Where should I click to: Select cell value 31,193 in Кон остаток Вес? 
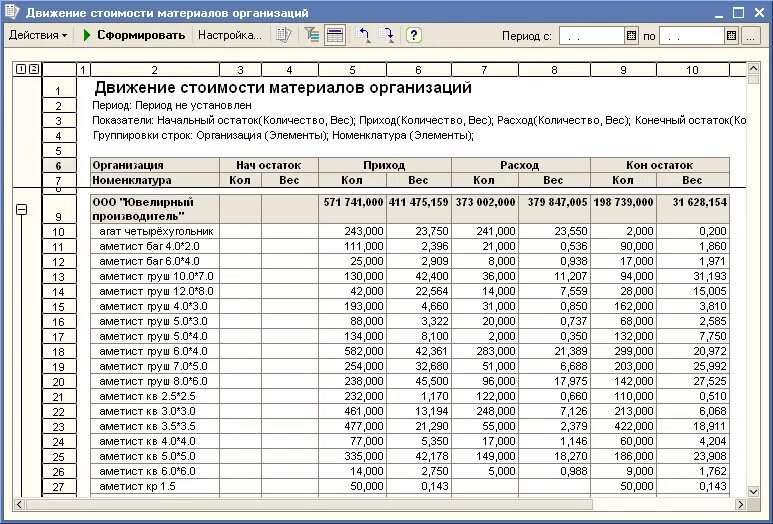click(693, 277)
